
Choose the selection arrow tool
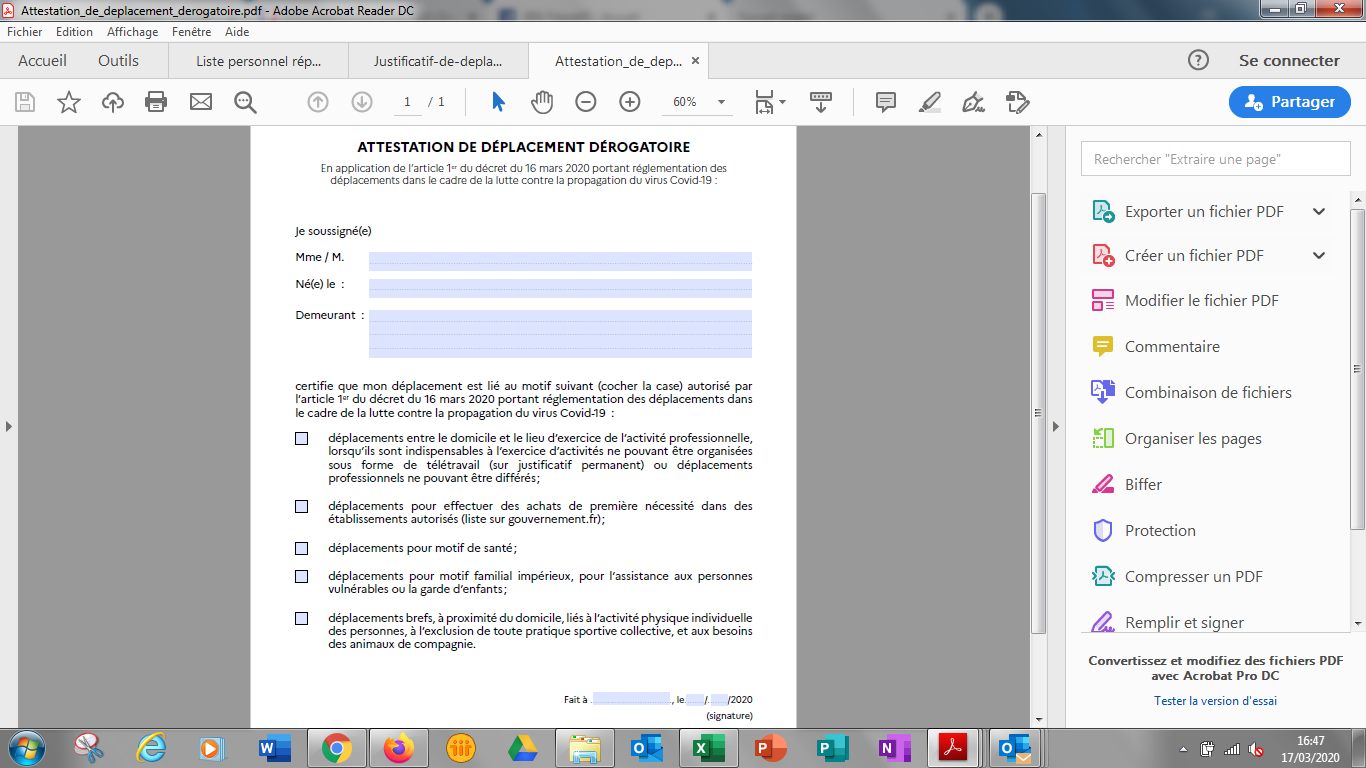tap(498, 102)
